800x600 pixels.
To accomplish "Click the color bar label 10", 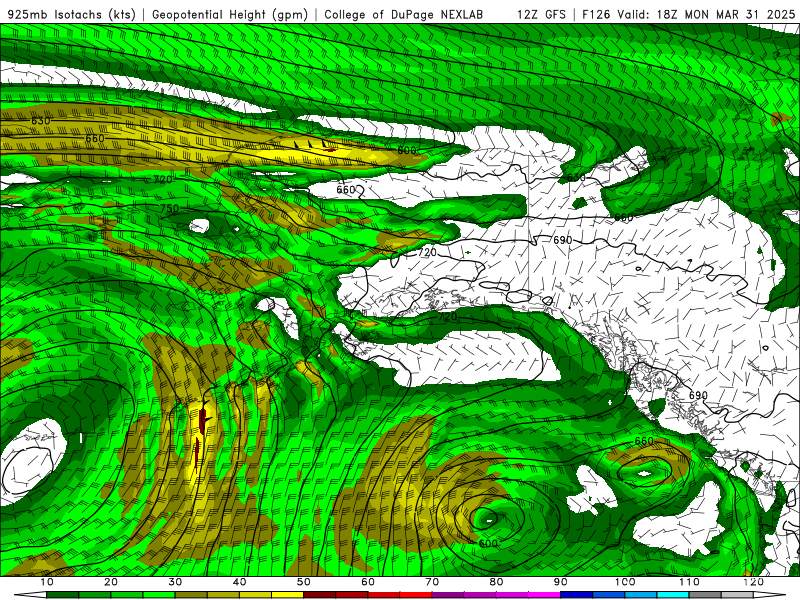I will click(x=46, y=582).
